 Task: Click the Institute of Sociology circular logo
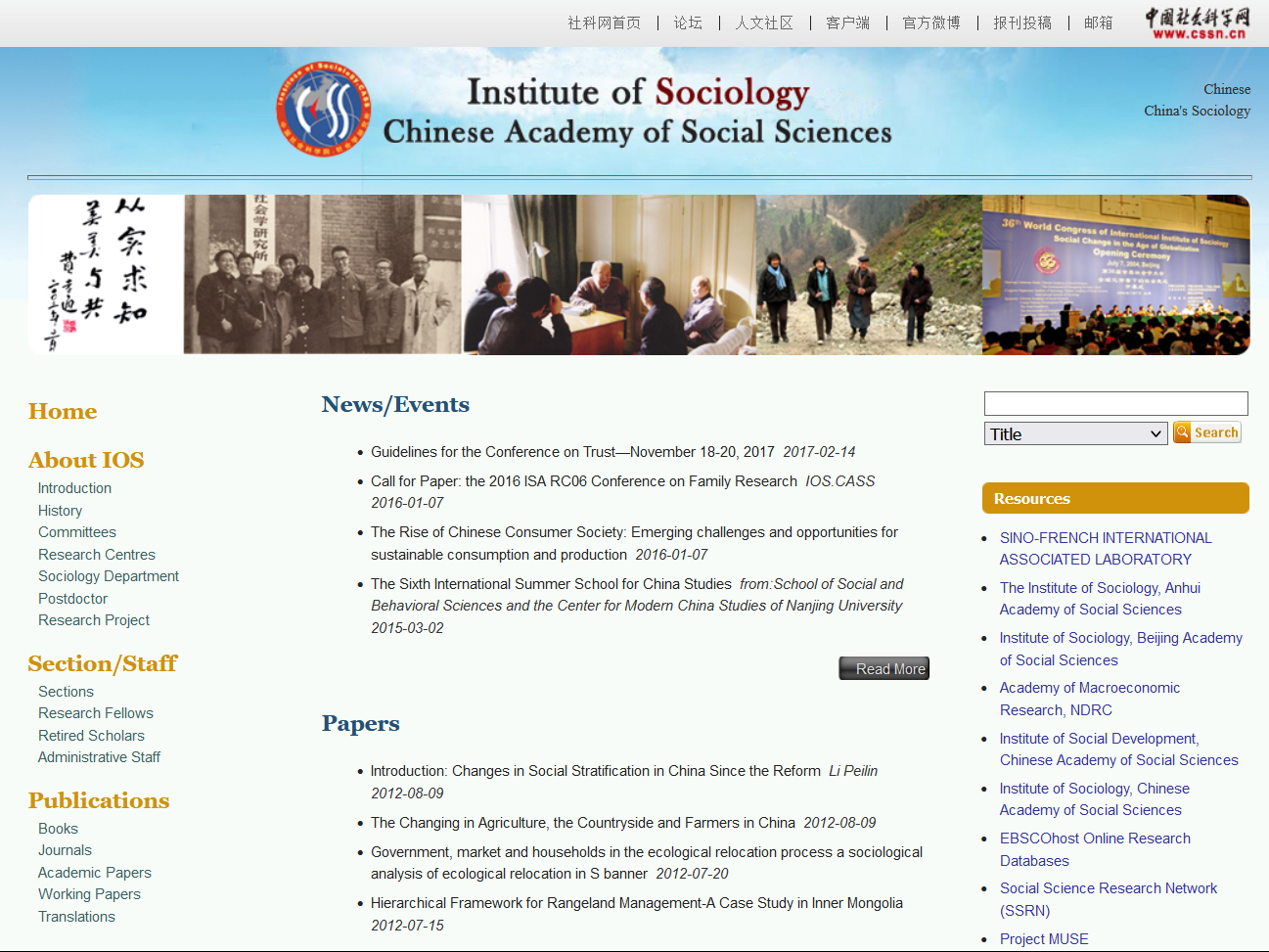pos(324,110)
